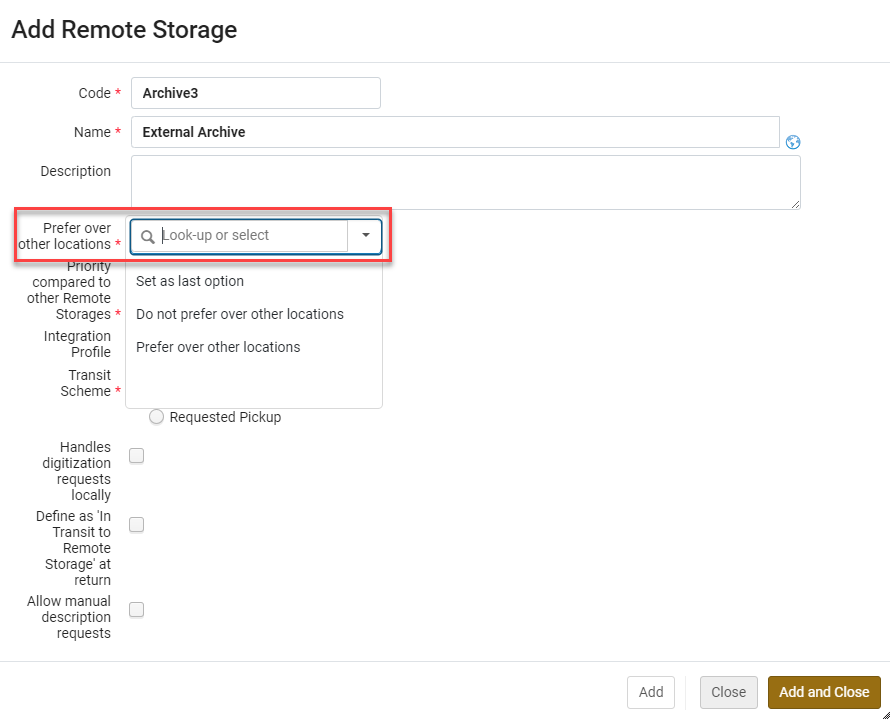
Task: Check Allow manual description requests box
Action: 137,610
